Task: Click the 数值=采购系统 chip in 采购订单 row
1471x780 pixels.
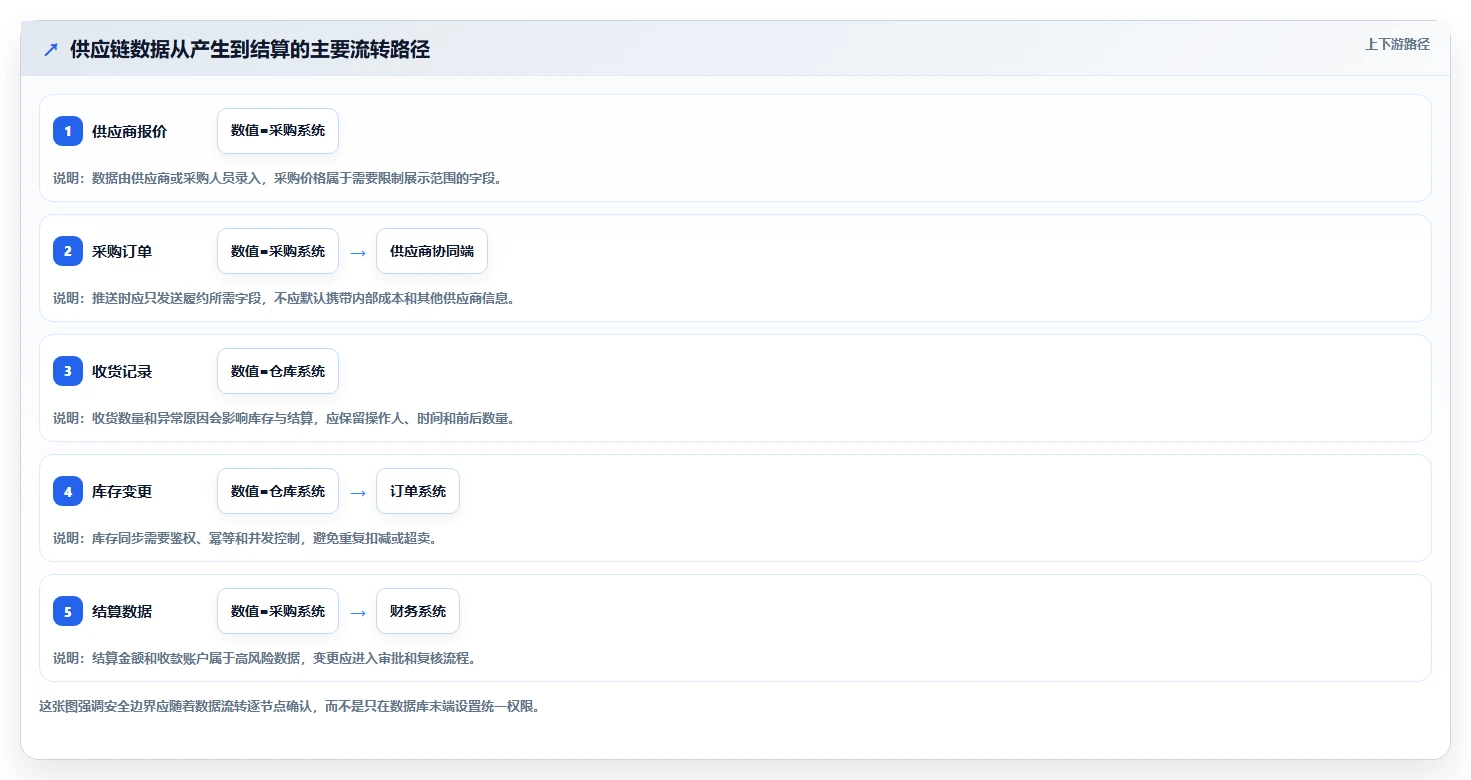Action: coord(278,251)
